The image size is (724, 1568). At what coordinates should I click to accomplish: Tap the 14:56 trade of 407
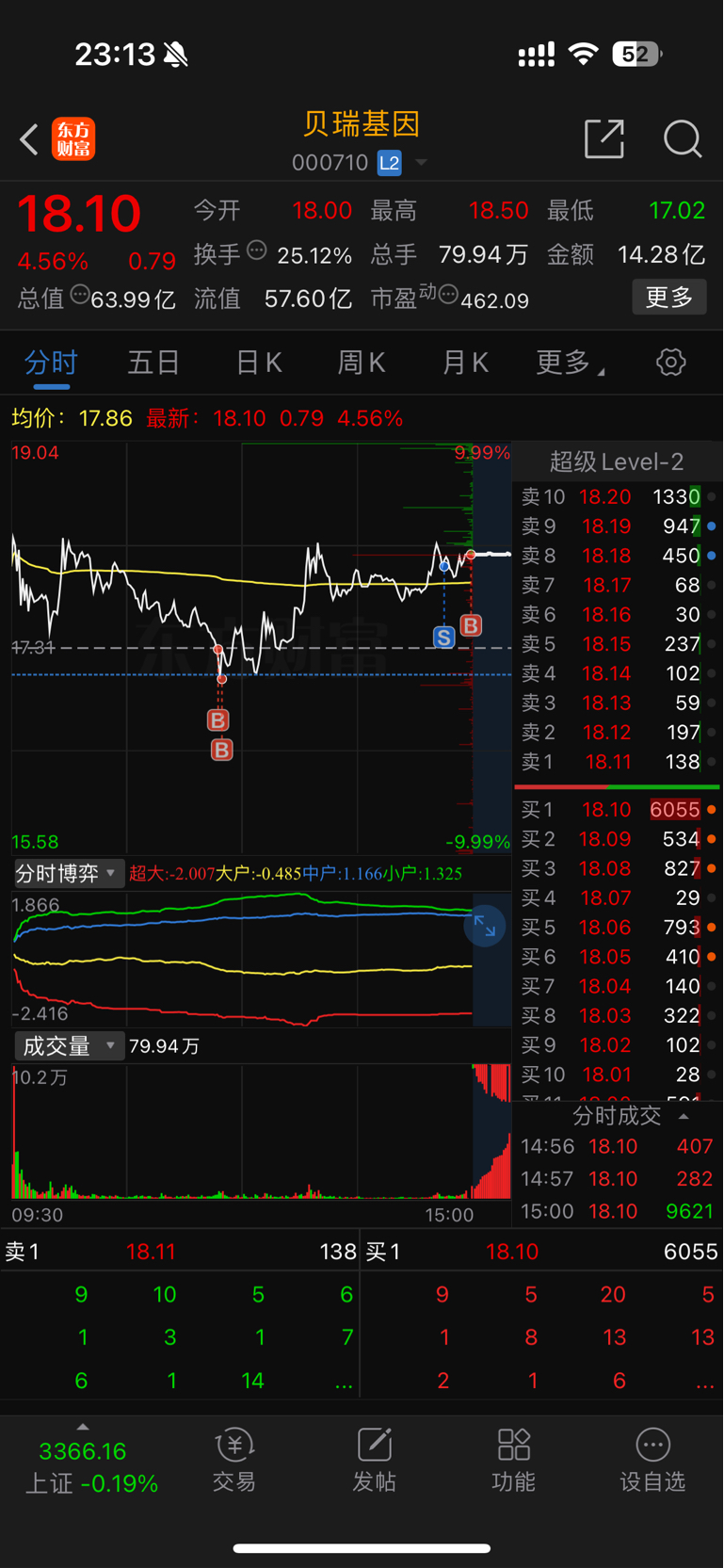pos(617,1147)
